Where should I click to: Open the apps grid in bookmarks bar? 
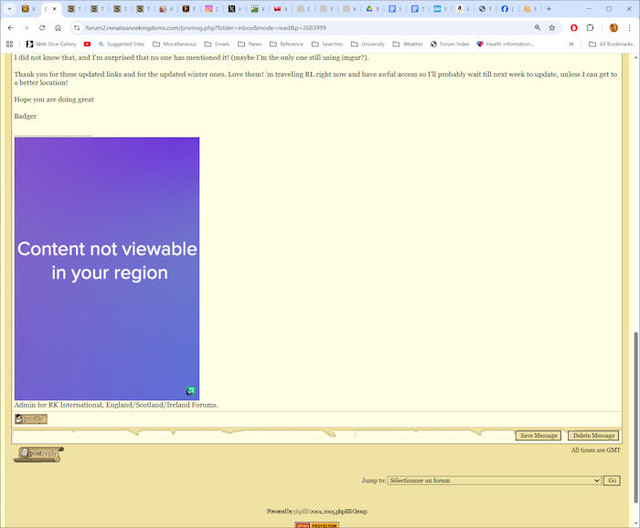point(10,44)
